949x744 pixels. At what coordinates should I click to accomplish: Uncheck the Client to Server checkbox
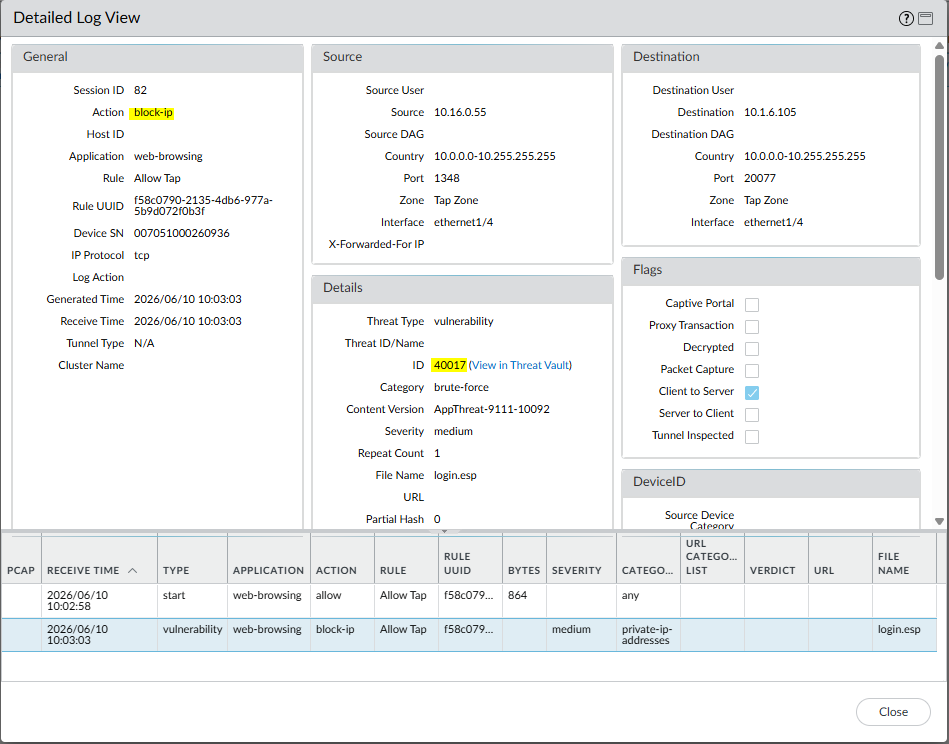click(752, 393)
